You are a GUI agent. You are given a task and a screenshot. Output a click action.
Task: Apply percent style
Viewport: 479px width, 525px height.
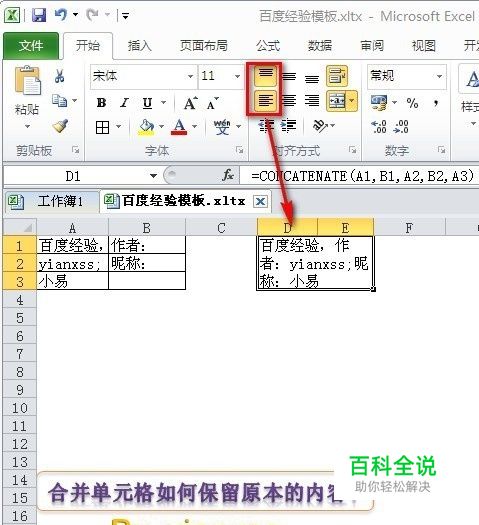pos(412,103)
